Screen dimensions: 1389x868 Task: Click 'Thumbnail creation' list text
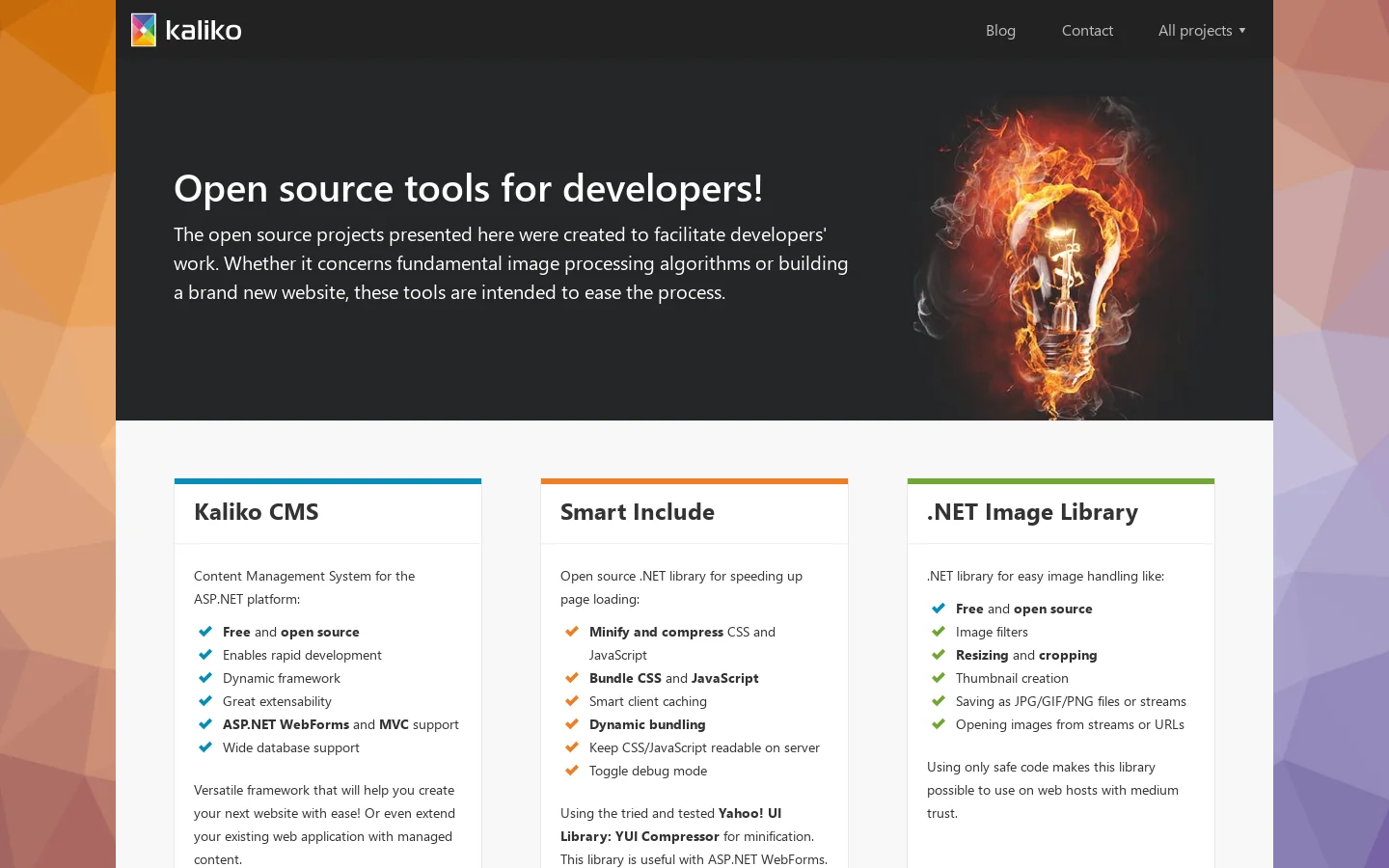point(1012,678)
